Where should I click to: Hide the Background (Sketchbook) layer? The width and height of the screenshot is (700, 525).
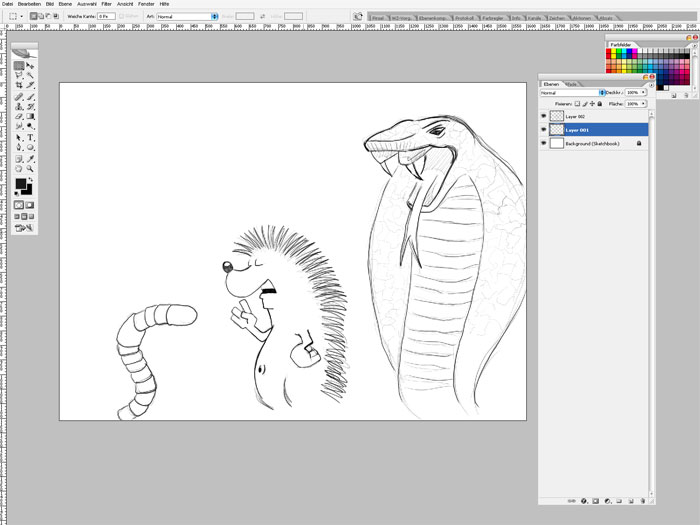[544, 143]
